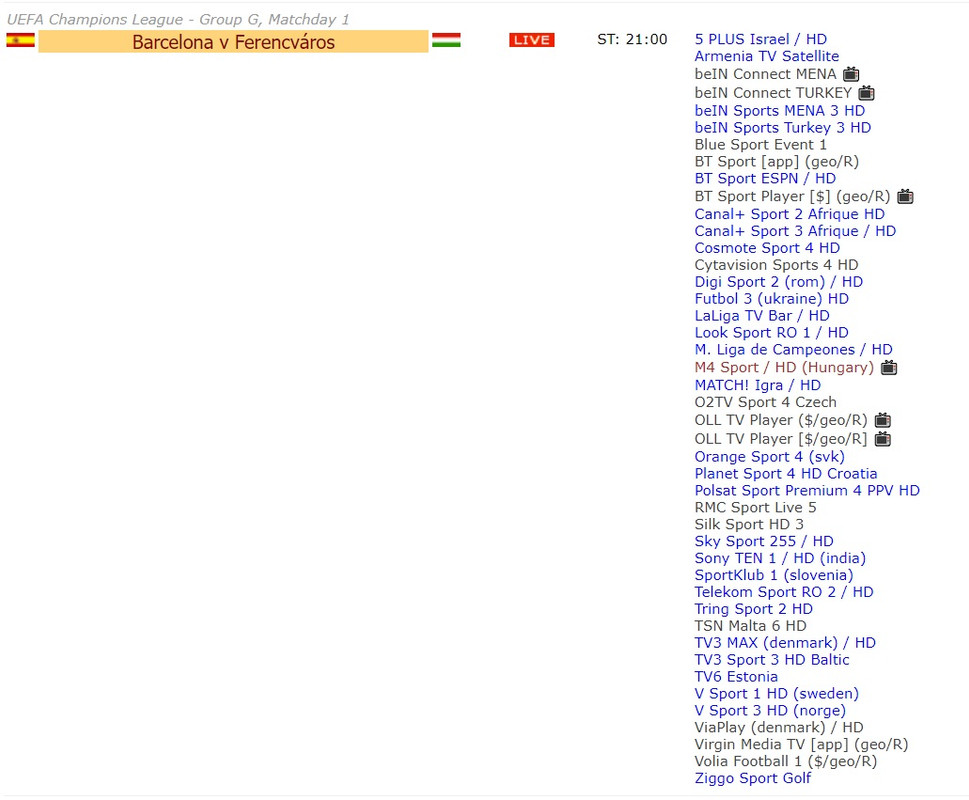Click BT Sport Player [$] (geo/R) text
This screenshot has height=800, width=969.
792,196
